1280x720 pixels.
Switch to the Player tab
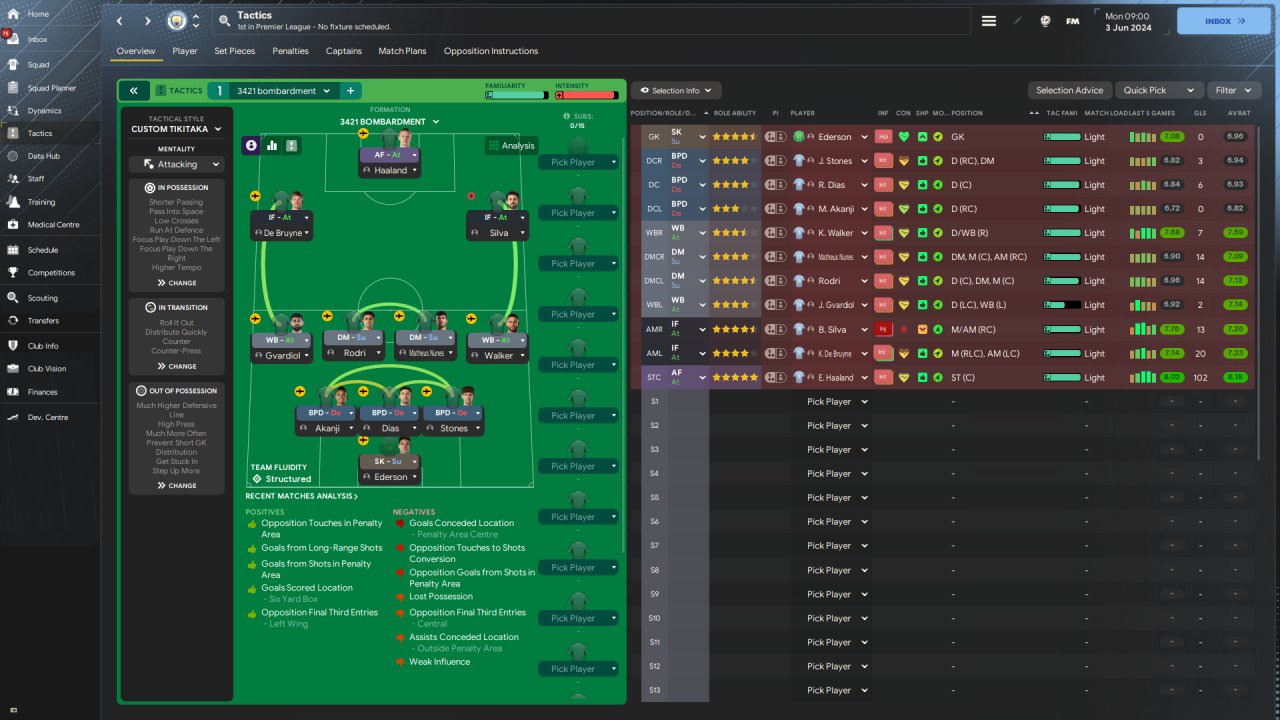coord(185,51)
